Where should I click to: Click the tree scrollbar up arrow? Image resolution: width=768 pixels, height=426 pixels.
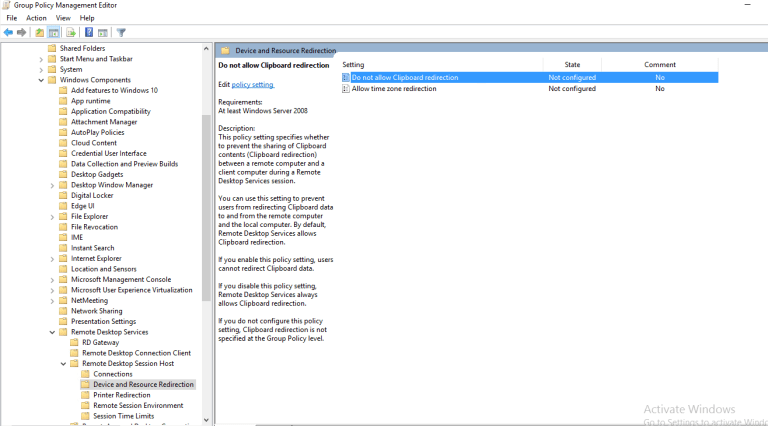click(x=206, y=48)
